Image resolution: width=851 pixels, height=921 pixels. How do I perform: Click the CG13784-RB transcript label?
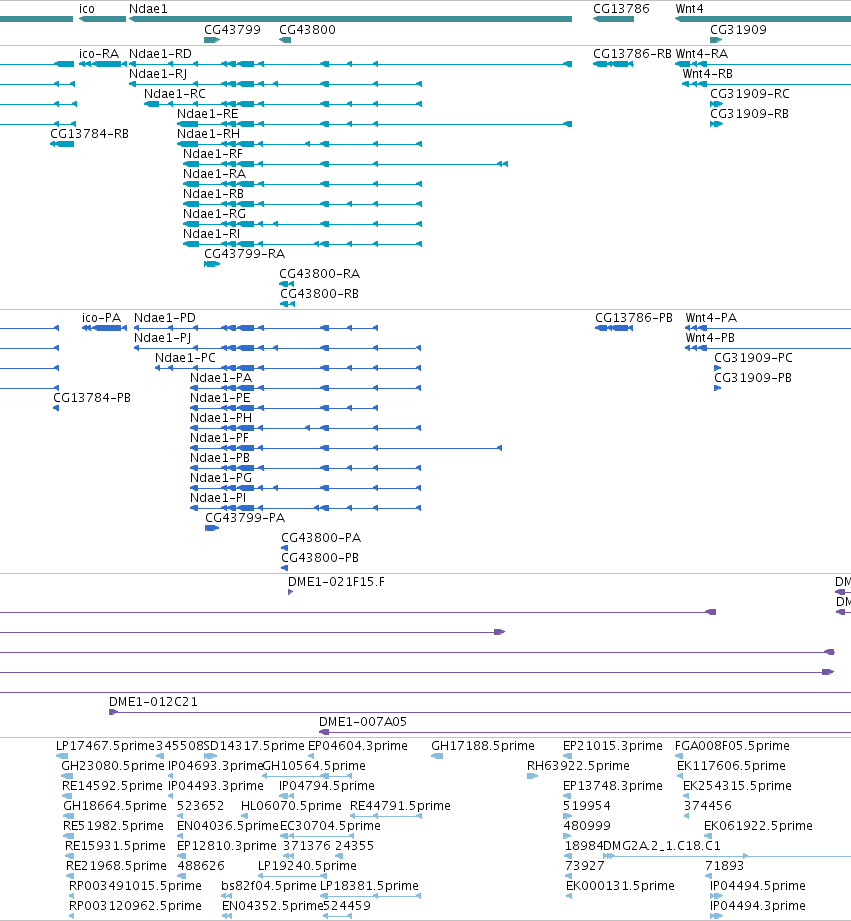89,133
